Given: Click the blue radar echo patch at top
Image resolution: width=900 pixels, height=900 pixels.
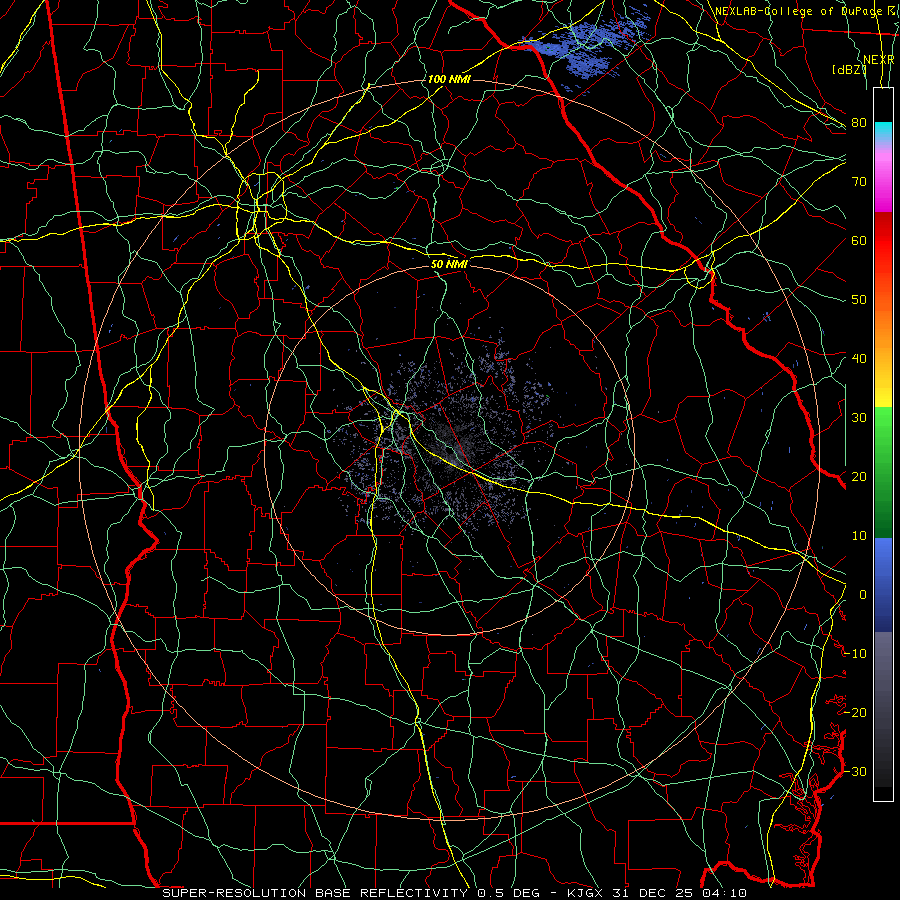Looking at the screenshot, I should [585, 46].
